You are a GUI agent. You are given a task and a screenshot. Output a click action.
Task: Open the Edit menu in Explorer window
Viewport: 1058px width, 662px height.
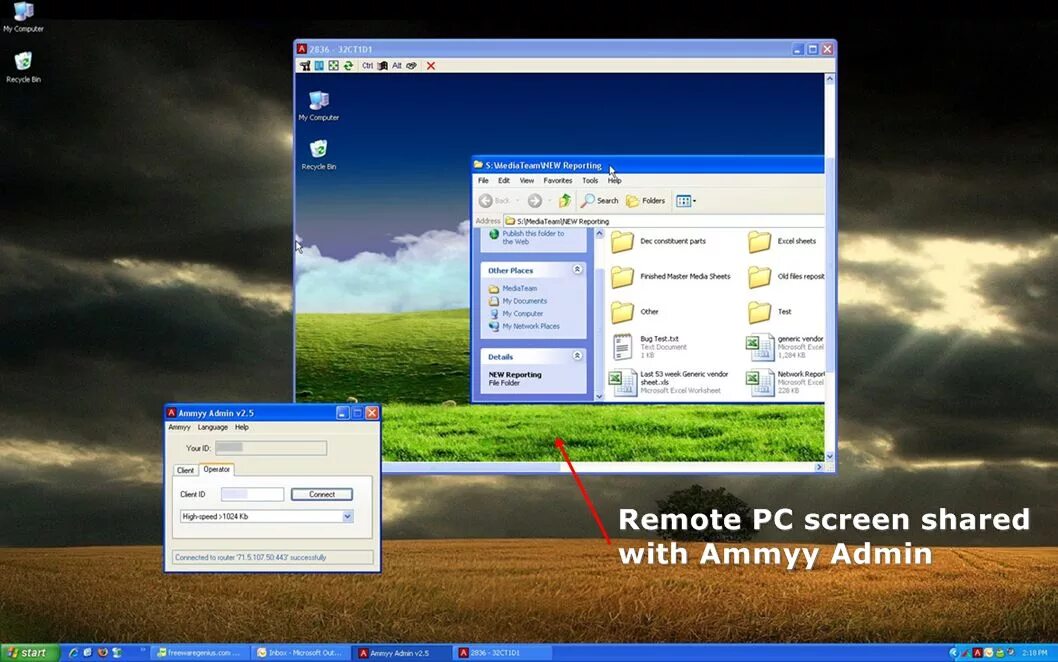coord(504,180)
